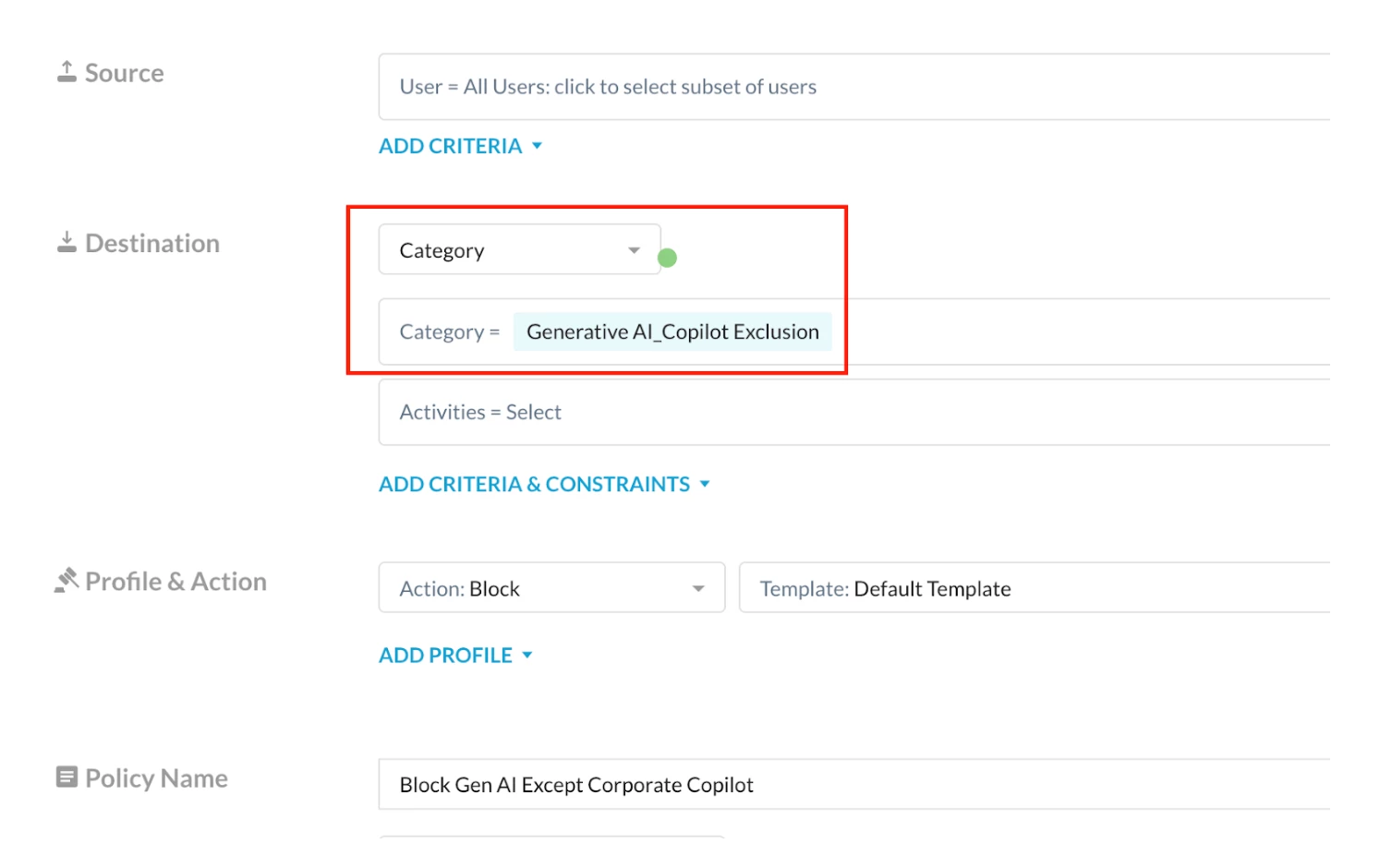Open the Template: Default Template selector
Image resolution: width=1380 pixels, height=868 pixels.
(x=1035, y=588)
